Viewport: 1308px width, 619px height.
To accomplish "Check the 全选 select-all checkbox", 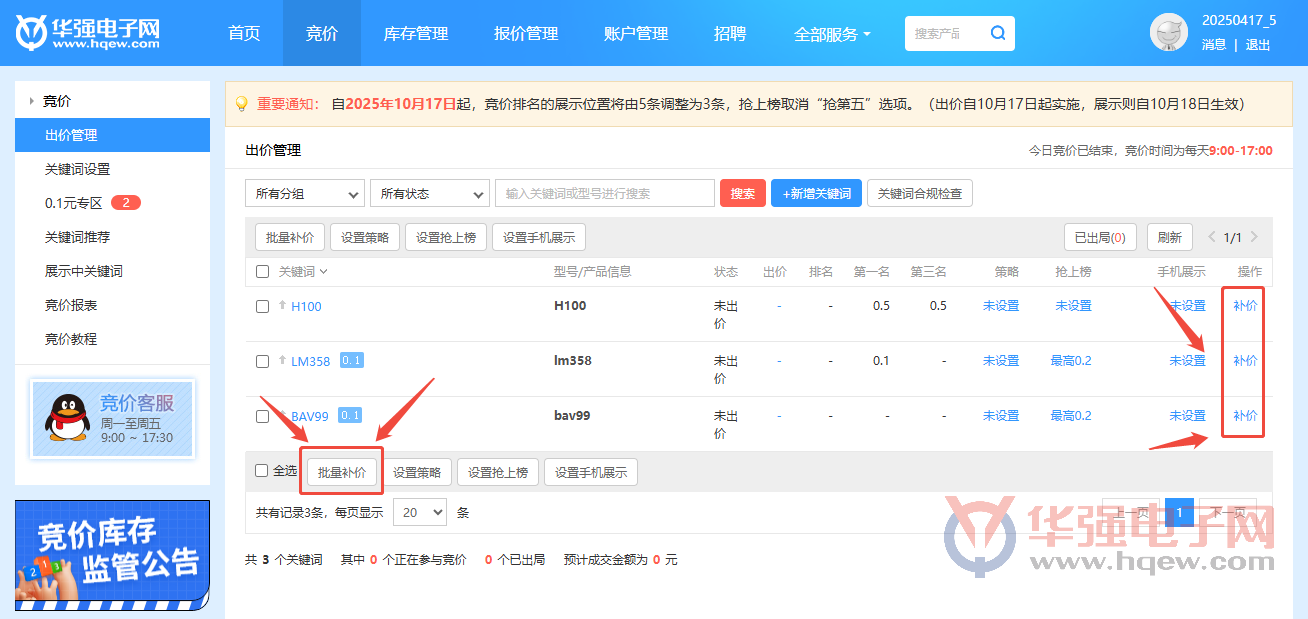I will click(262, 471).
